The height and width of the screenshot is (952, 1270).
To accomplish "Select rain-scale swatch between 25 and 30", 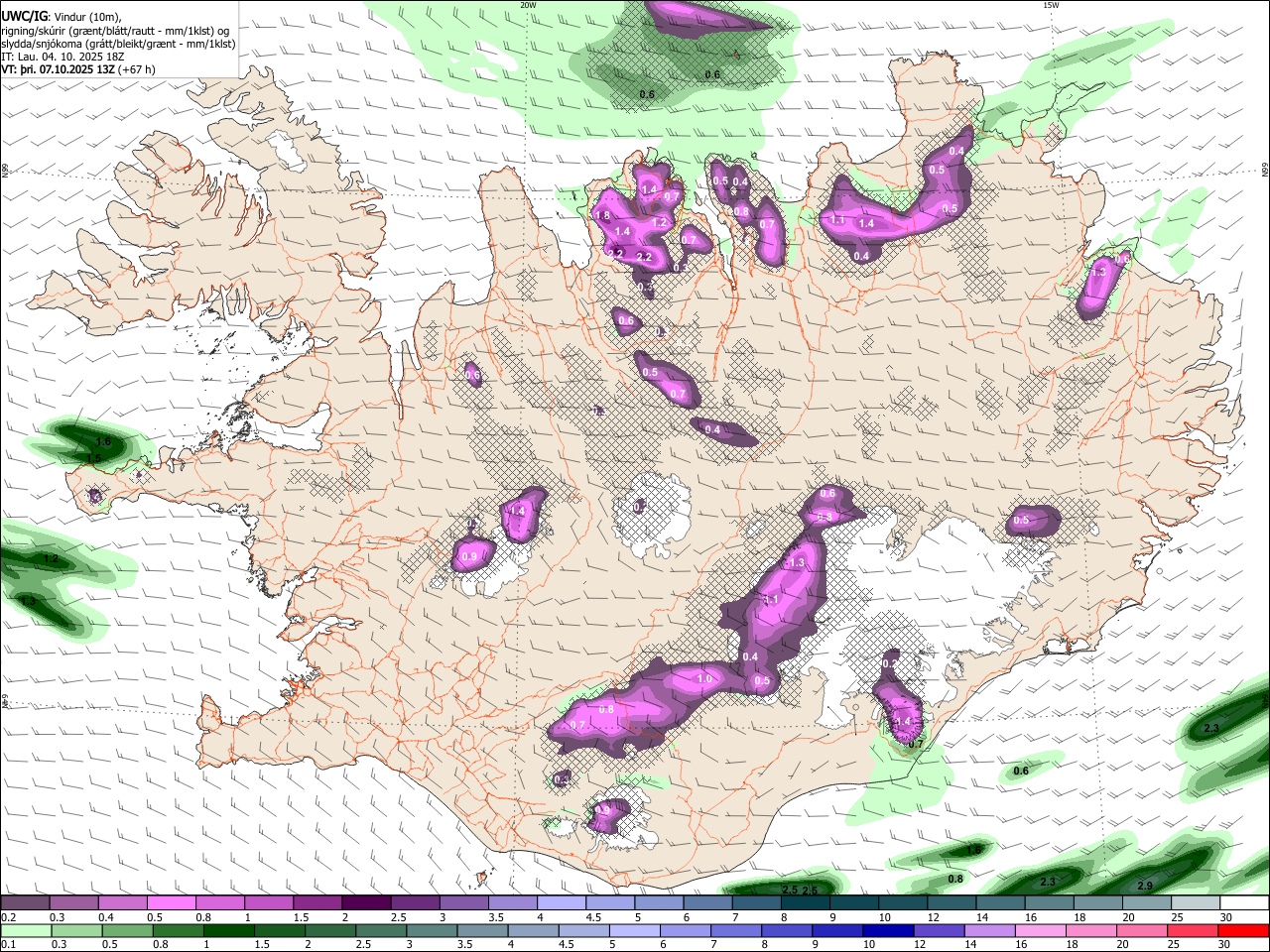I will pos(1194,930).
